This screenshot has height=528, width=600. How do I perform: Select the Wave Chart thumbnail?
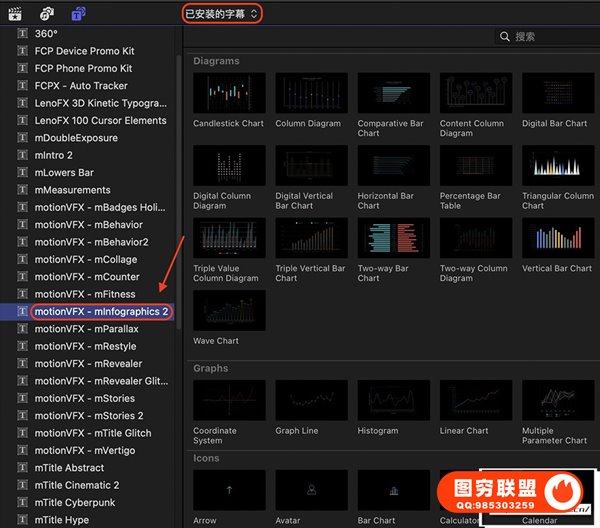pos(229,311)
